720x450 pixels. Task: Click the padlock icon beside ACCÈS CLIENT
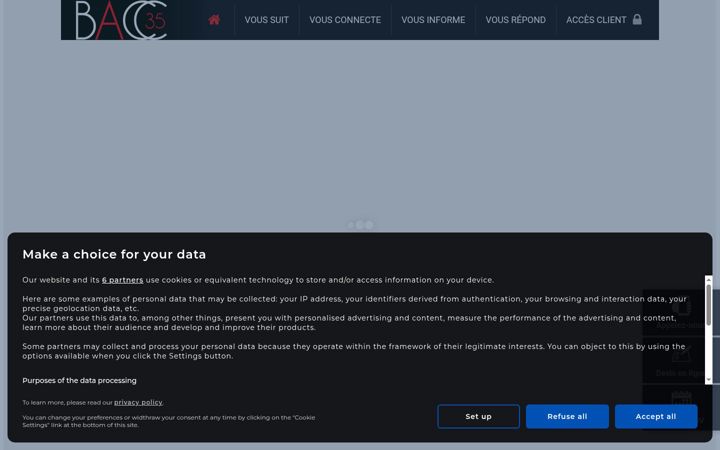click(x=637, y=19)
